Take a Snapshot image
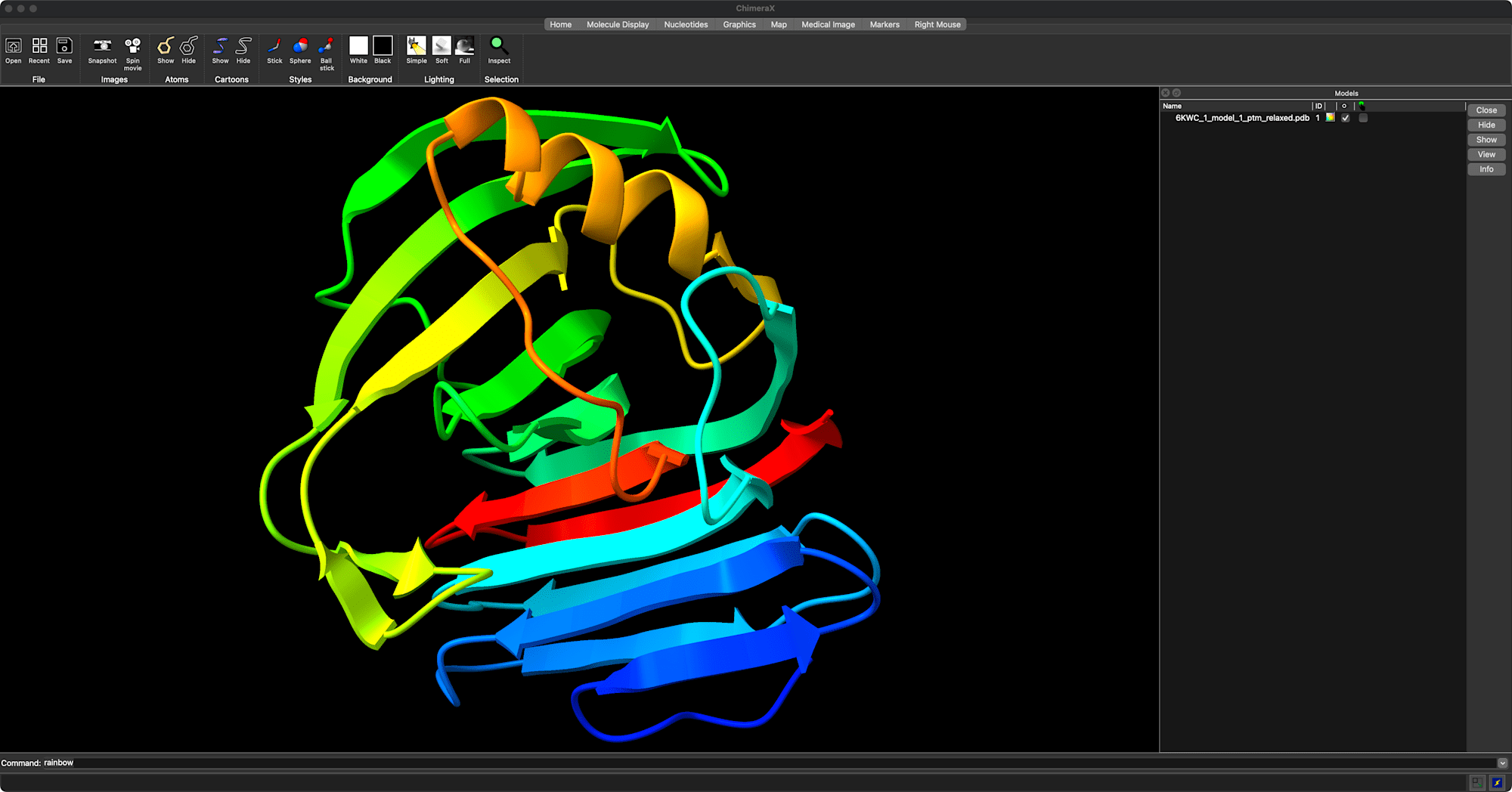 (x=102, y=46)
